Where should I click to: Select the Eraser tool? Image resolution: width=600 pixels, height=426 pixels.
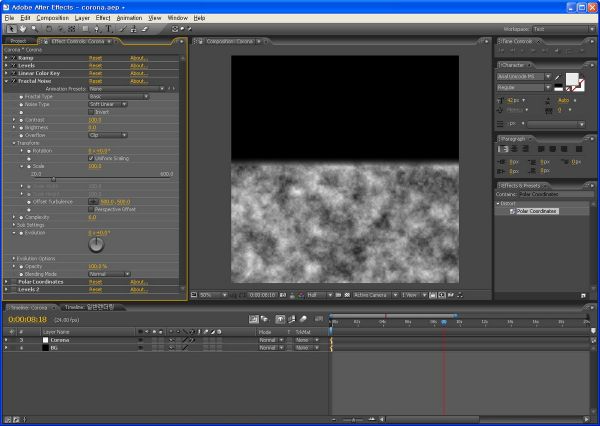(x=145, y=29)
